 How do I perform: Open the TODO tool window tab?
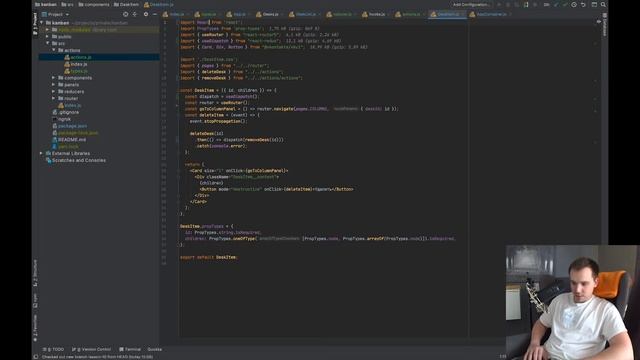click(53, 349)
